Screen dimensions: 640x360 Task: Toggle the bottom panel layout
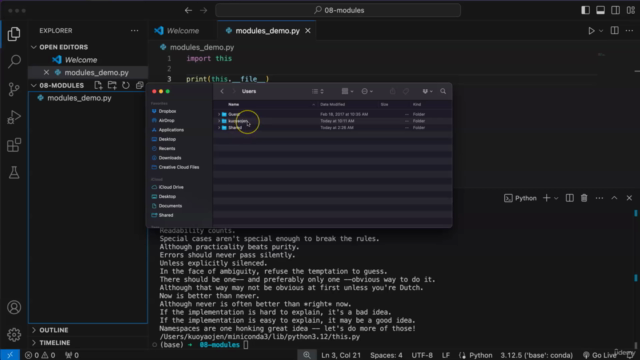point(600,10)
